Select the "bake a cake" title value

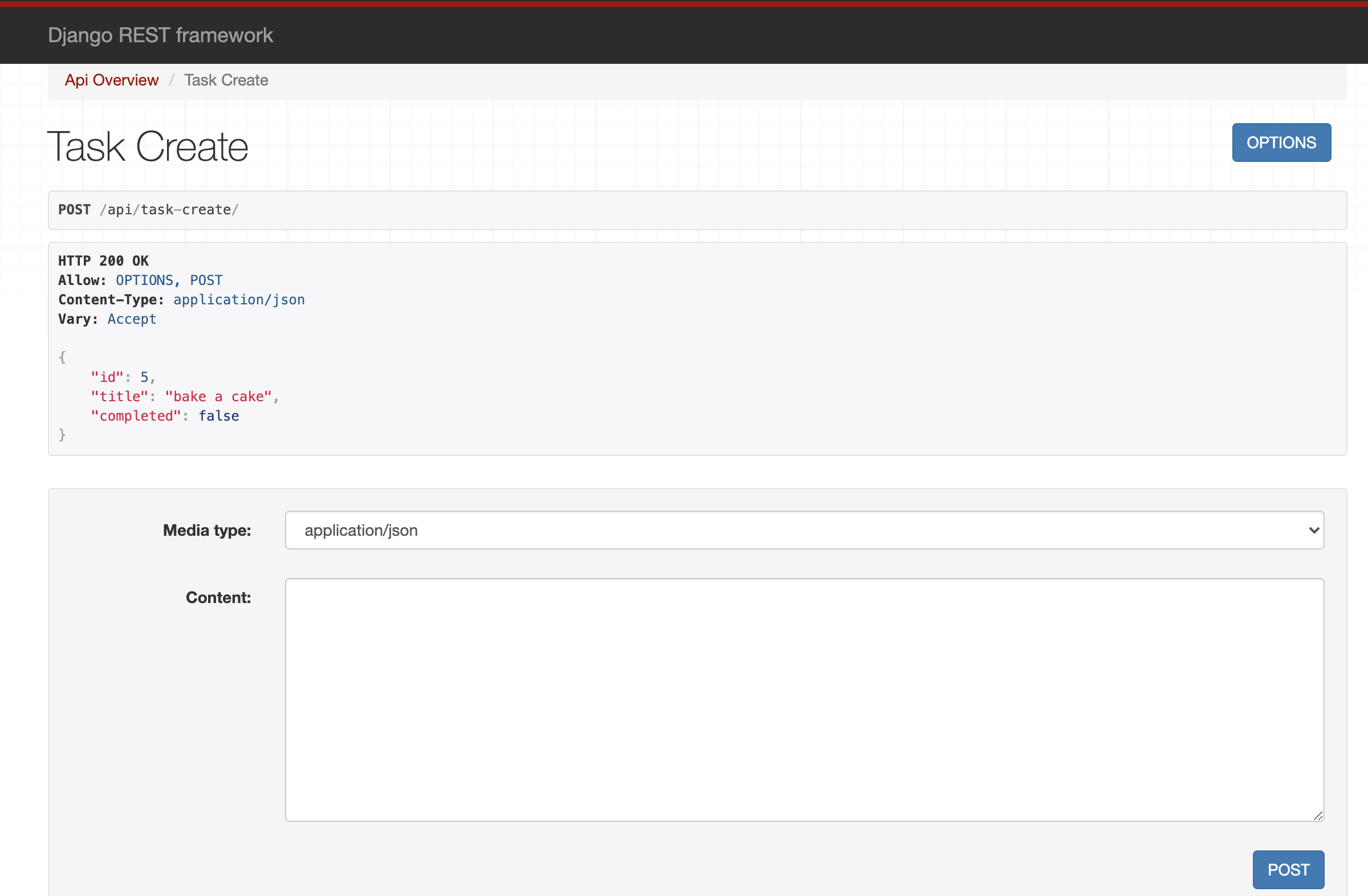point(218,397)
